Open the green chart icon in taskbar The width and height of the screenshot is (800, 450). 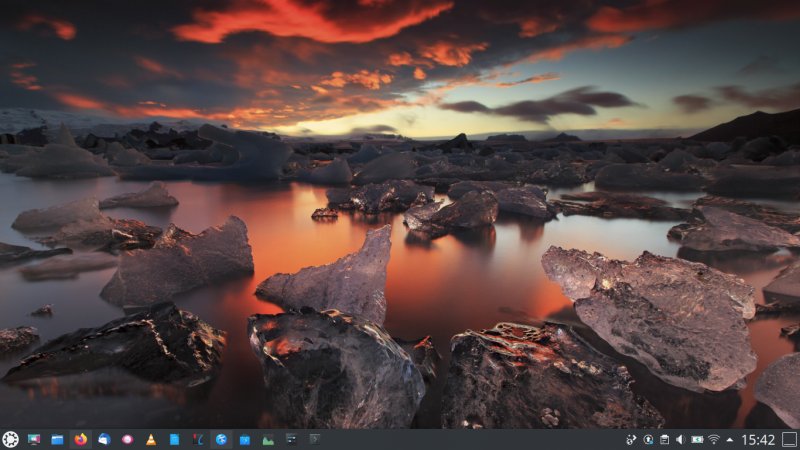point(268,439)
